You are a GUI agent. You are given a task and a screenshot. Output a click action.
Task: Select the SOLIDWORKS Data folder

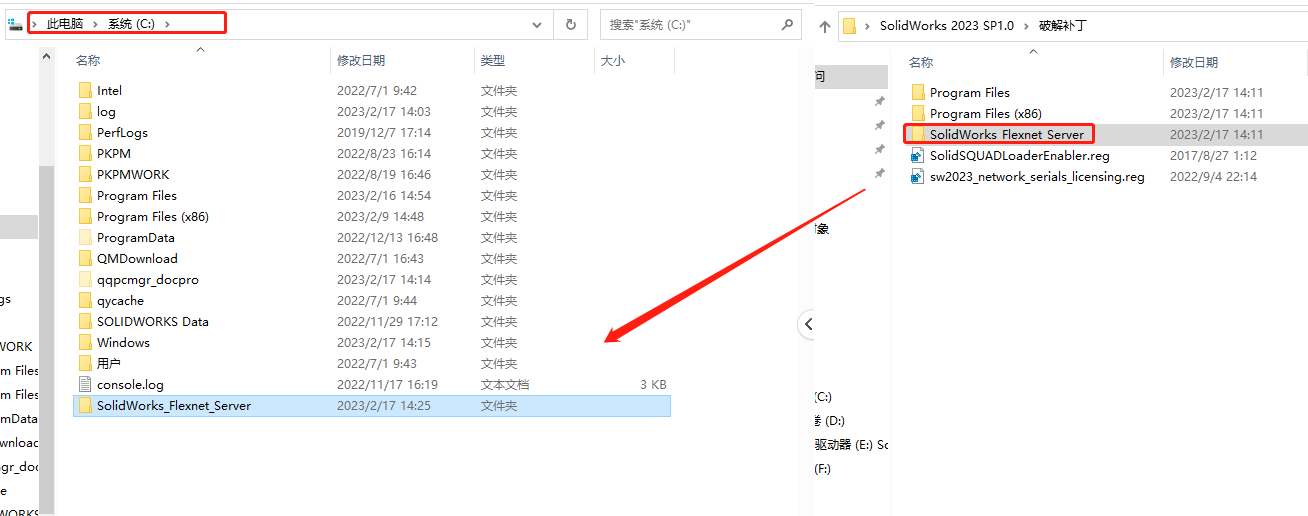click(152, 322)
